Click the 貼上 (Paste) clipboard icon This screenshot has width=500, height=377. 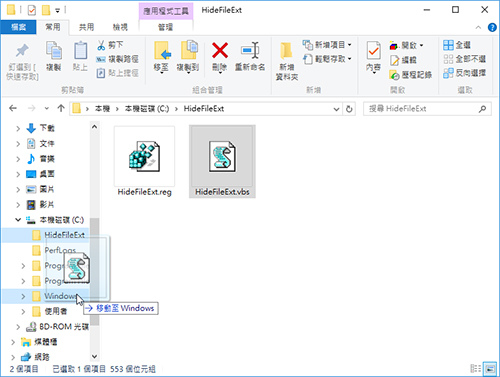pyautogui.click(x=80, y=51)
